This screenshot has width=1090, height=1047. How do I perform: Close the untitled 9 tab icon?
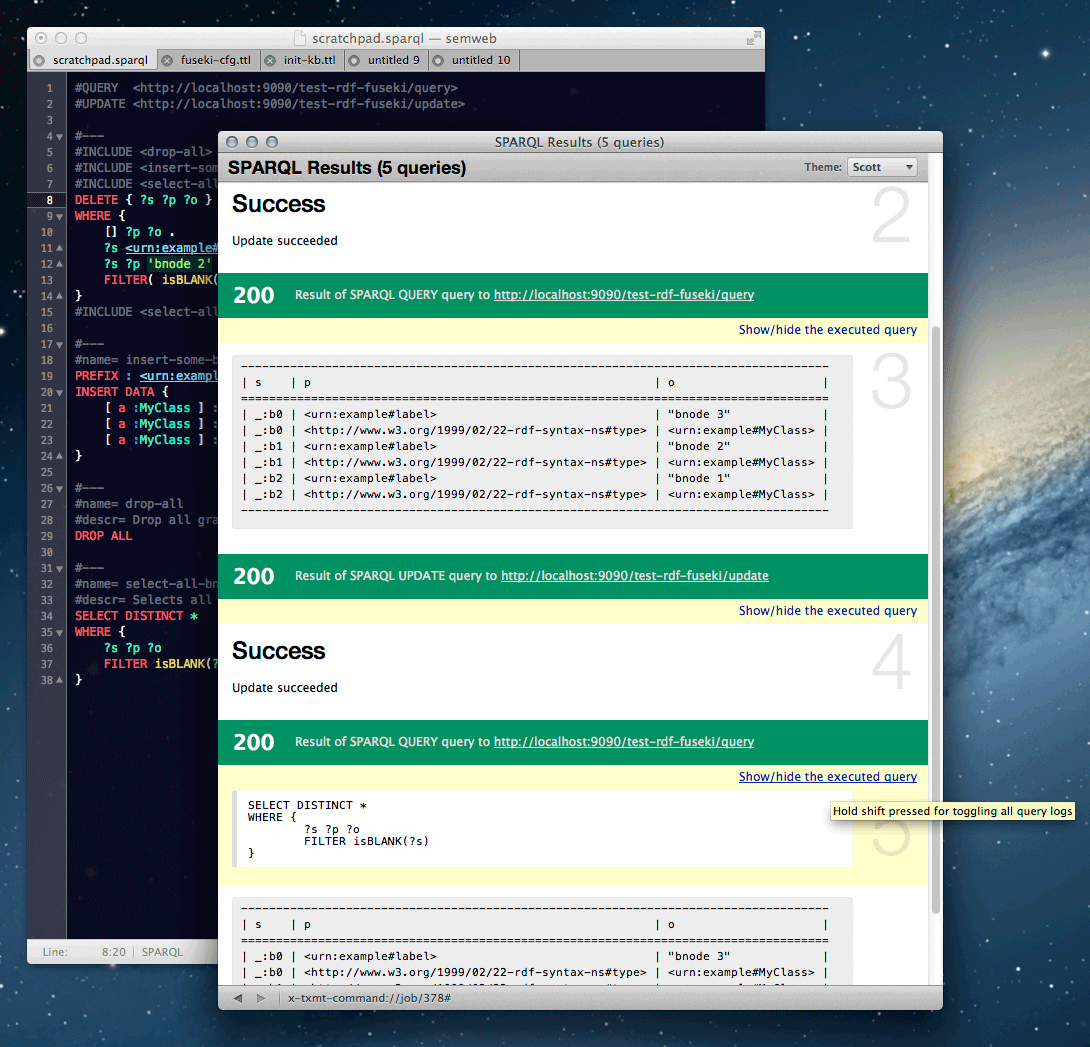pos(354,60)
